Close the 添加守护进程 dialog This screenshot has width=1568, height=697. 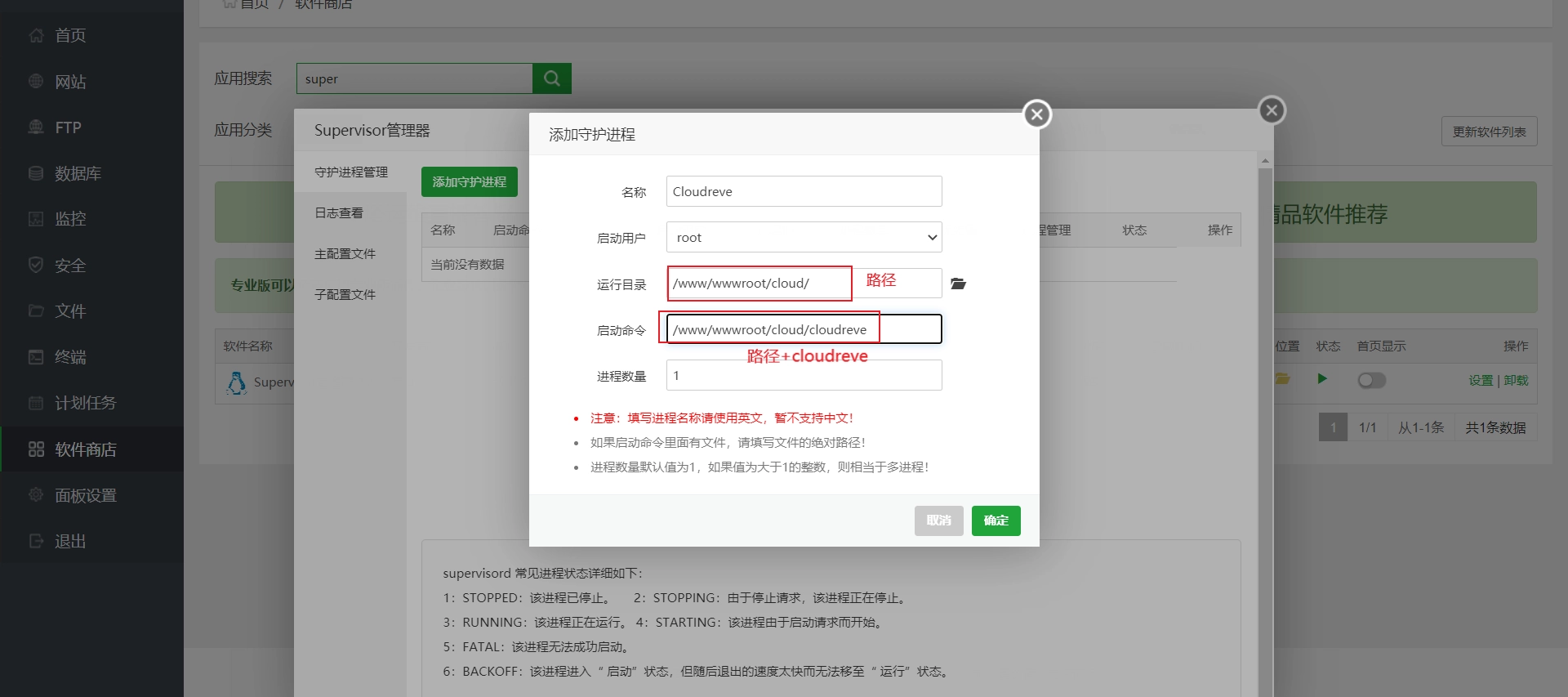pos(1037,114)
